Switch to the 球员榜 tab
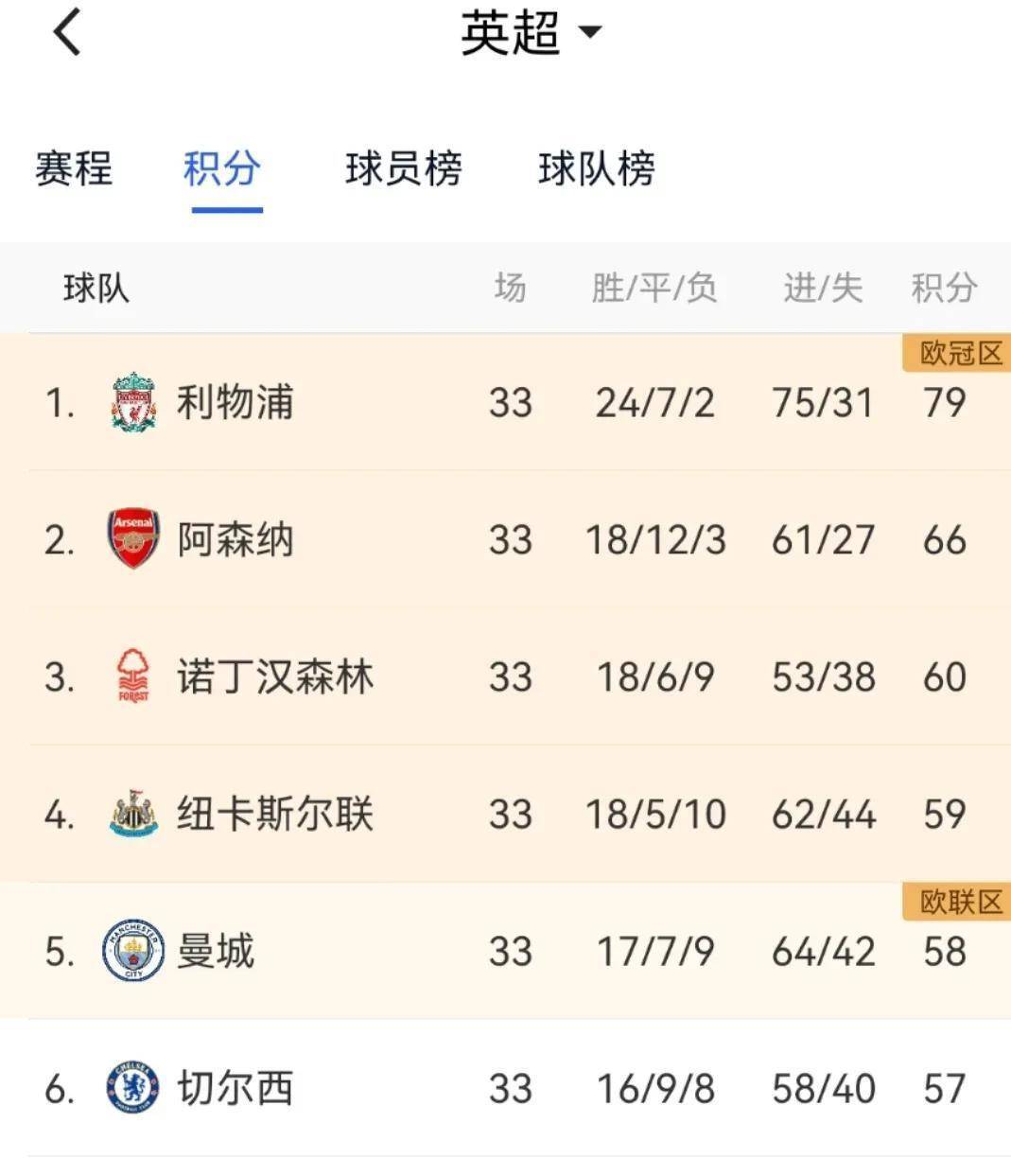1011x1176 pixels. [405, 169]
